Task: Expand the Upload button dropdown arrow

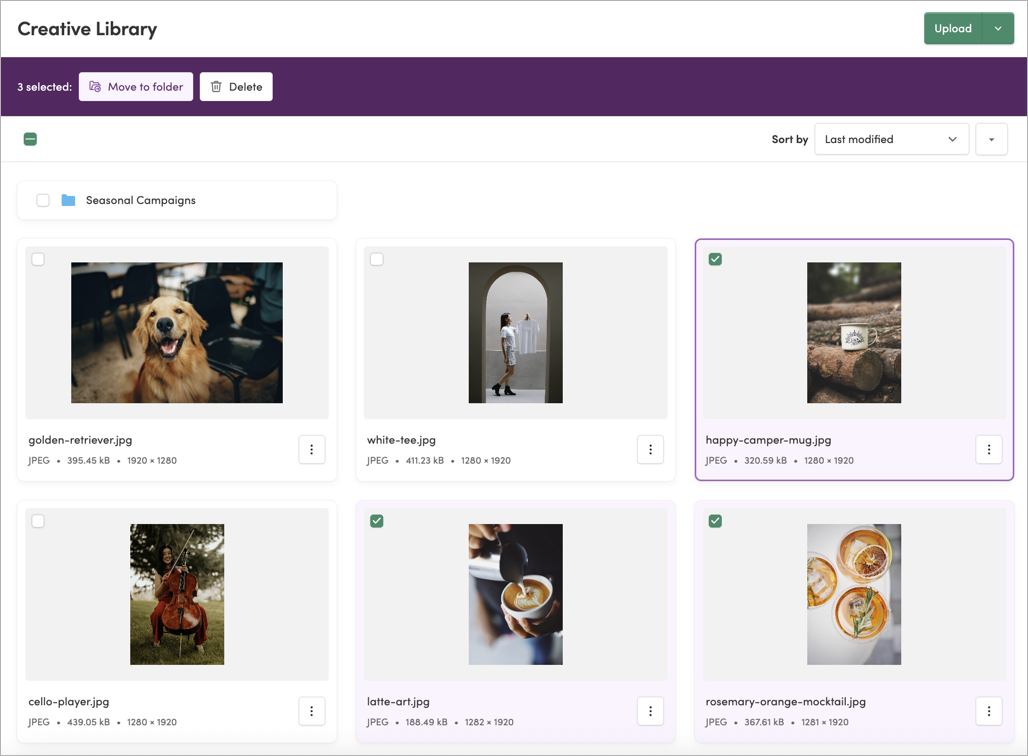Action: (x=998, y=29)
